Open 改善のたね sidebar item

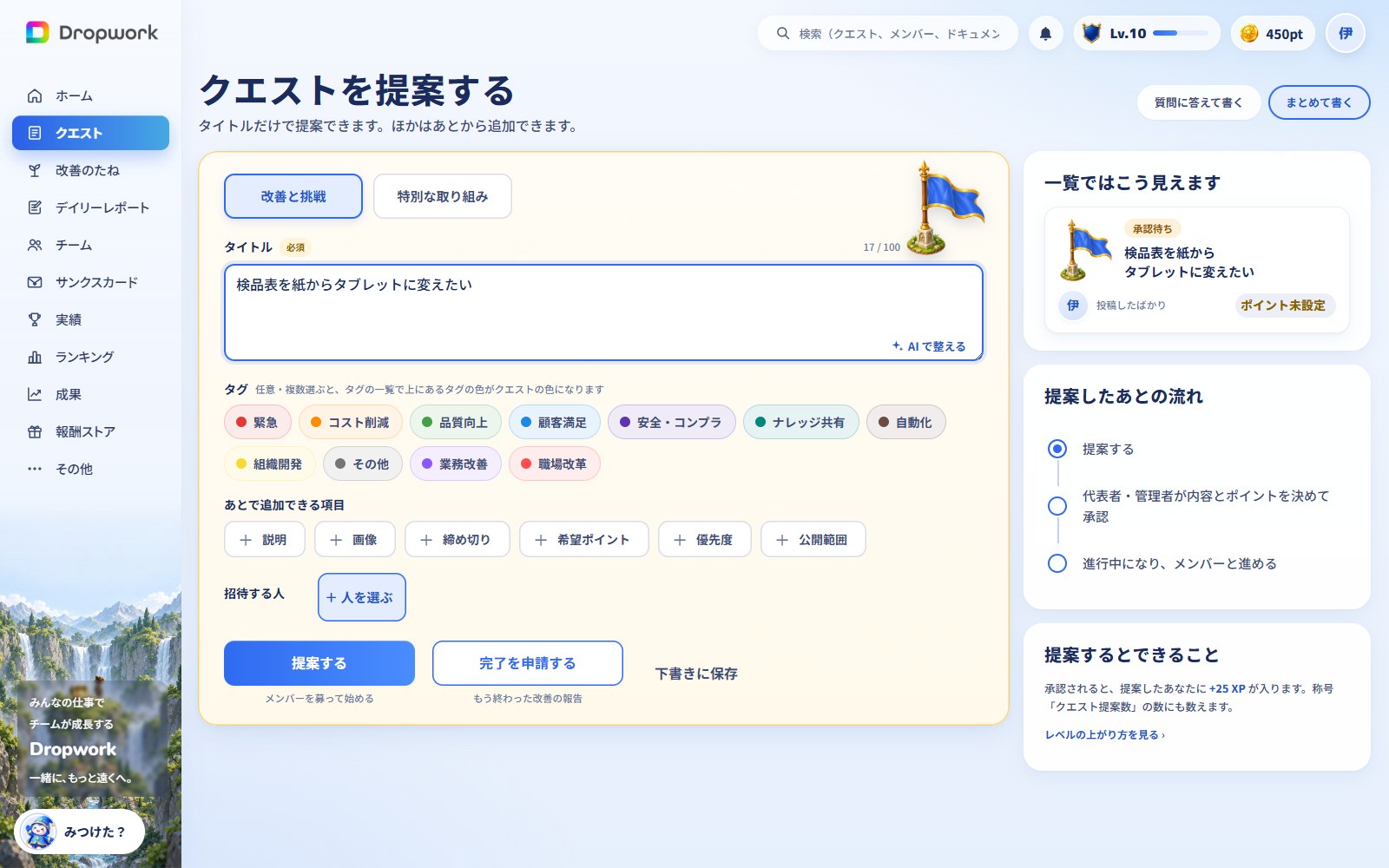pyautogui.click(x=90, y=170)
